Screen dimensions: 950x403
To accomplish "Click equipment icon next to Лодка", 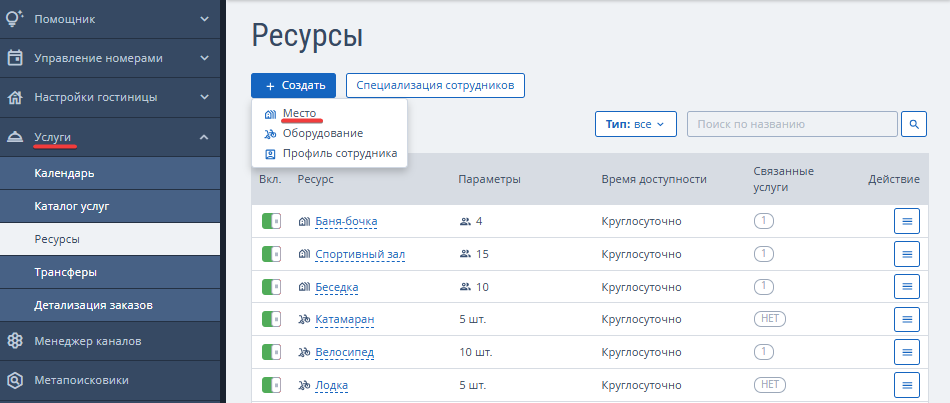I will point(304,385).
